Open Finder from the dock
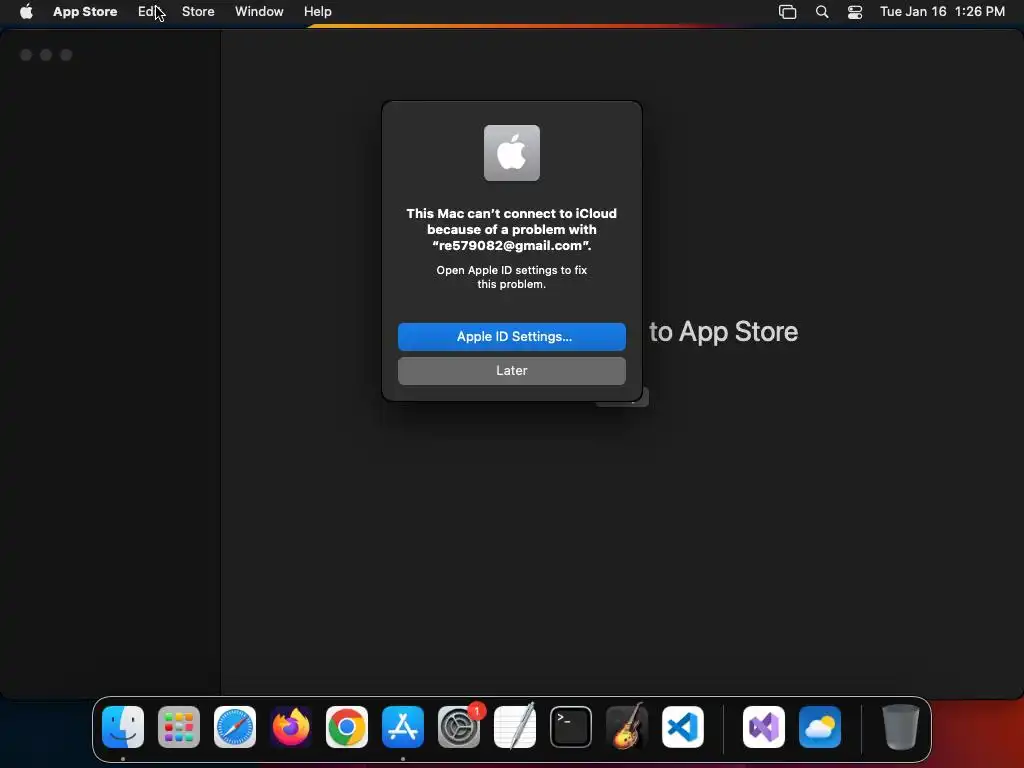The width and height of the screenshot is (1024, 768). click(x=123, y=727)
